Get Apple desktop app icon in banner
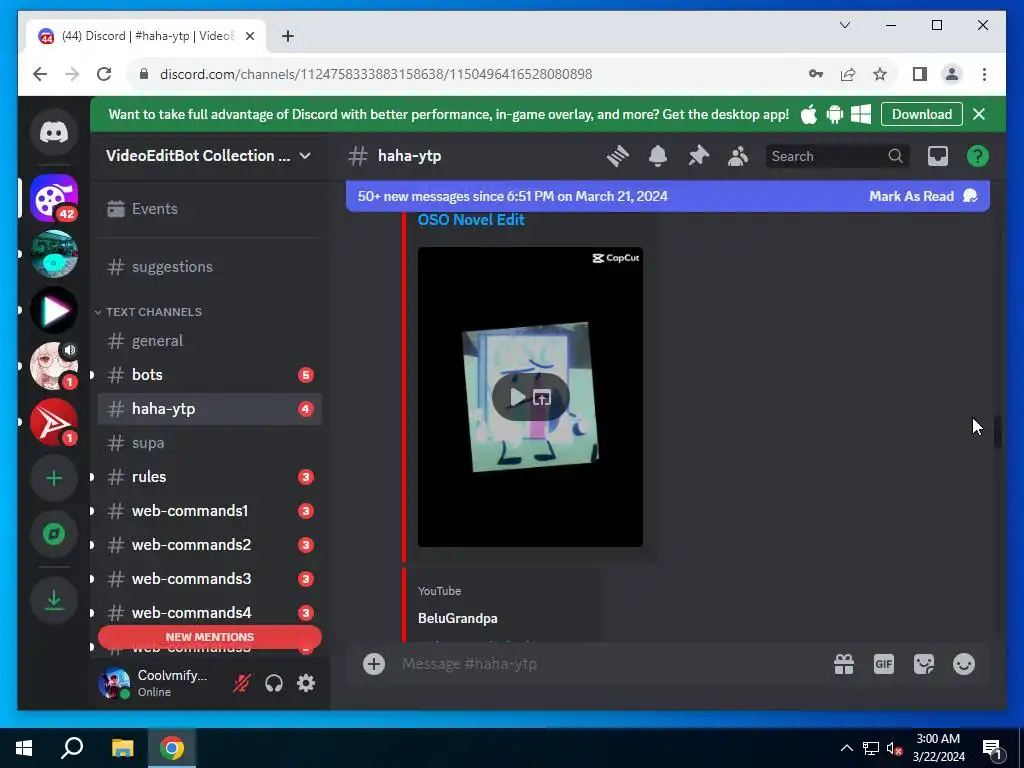 tap(808, 114)
